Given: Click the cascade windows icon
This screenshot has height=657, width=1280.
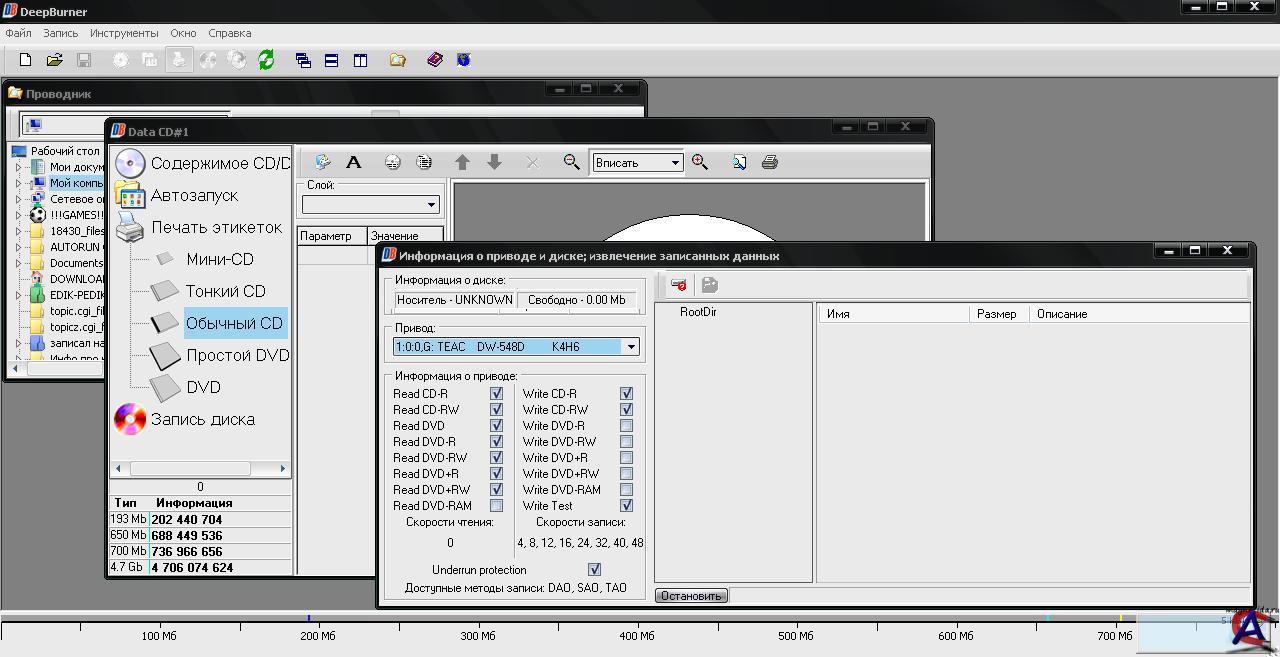Looking at the screenshot, I should (303, 60).
